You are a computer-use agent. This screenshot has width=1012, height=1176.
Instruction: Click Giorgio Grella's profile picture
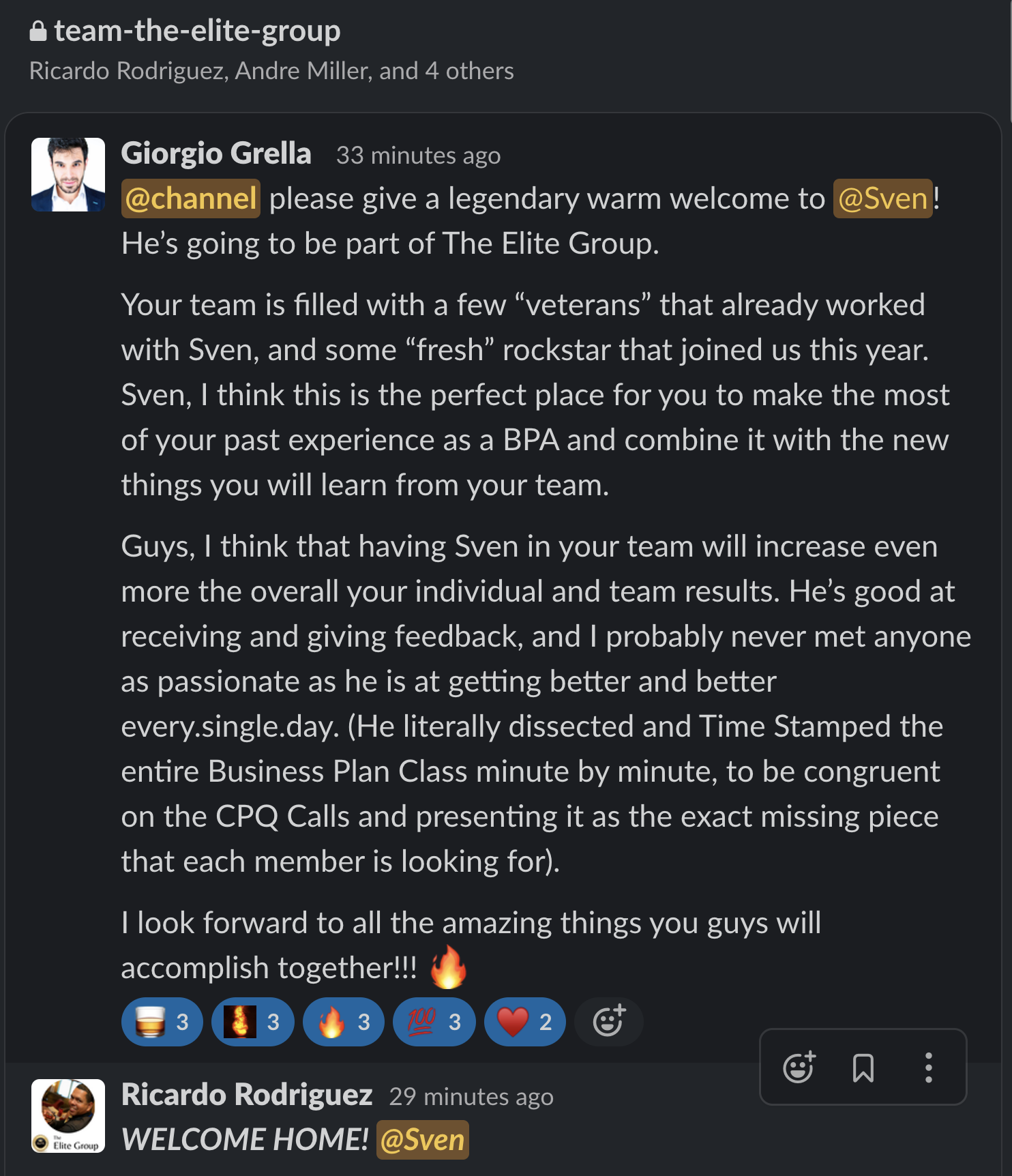[68, 172]
